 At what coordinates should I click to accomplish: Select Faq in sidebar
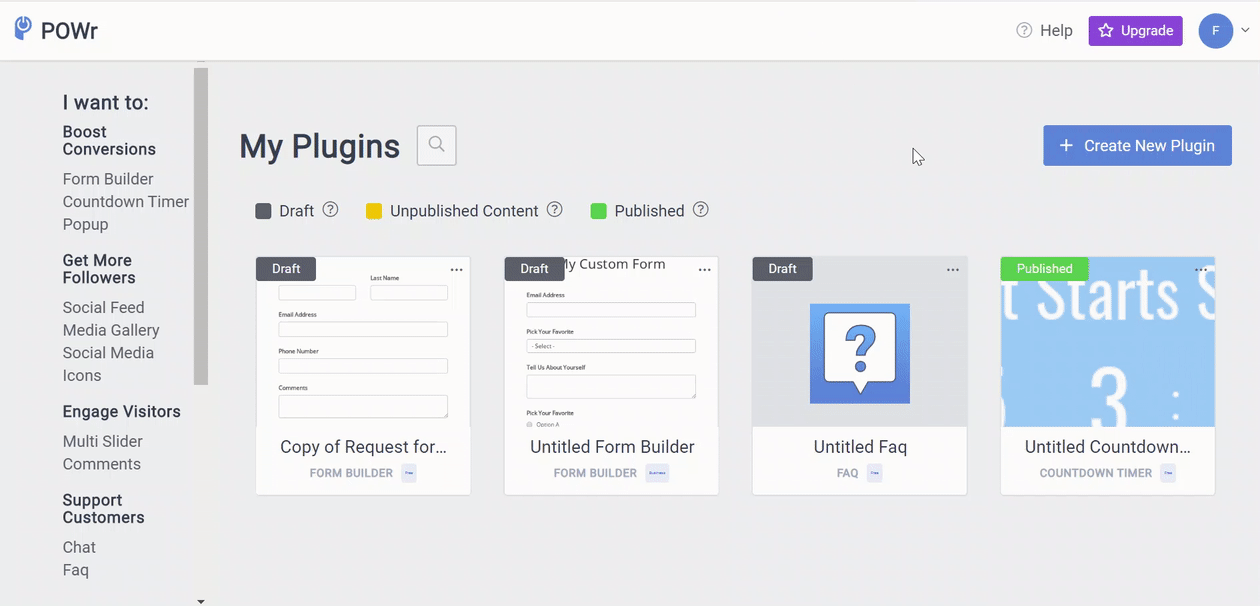tap(76, 570)
